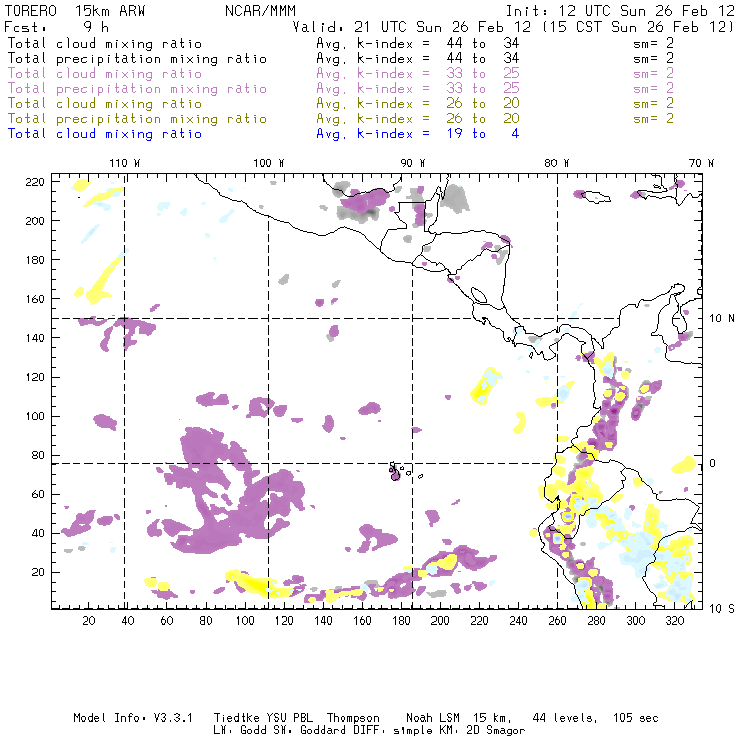Click the "Model Info: V3.3.1" text
The width and height of the screenshot is (740, 740).
(x=133, y=718)
